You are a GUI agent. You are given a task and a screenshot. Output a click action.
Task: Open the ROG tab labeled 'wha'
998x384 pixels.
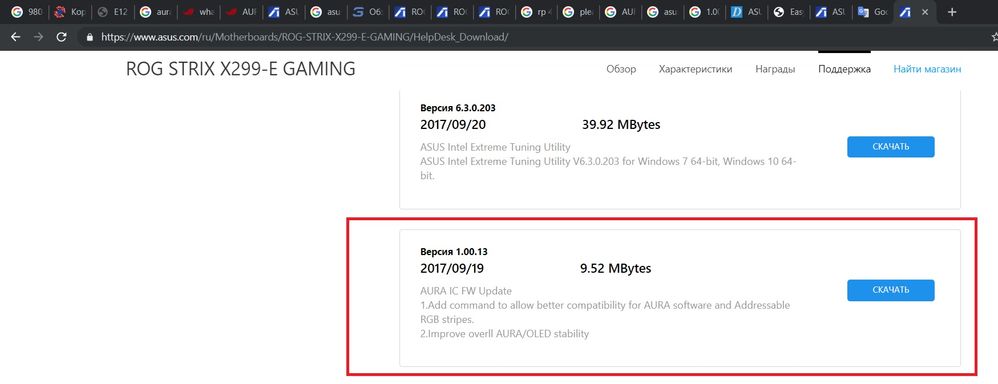coord(197,12)
